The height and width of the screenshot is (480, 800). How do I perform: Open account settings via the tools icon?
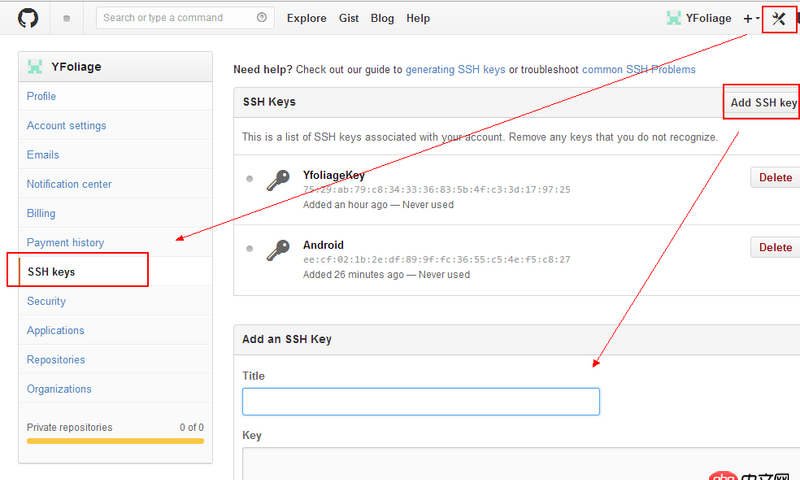pyautogui.click(x=779, y=18)
